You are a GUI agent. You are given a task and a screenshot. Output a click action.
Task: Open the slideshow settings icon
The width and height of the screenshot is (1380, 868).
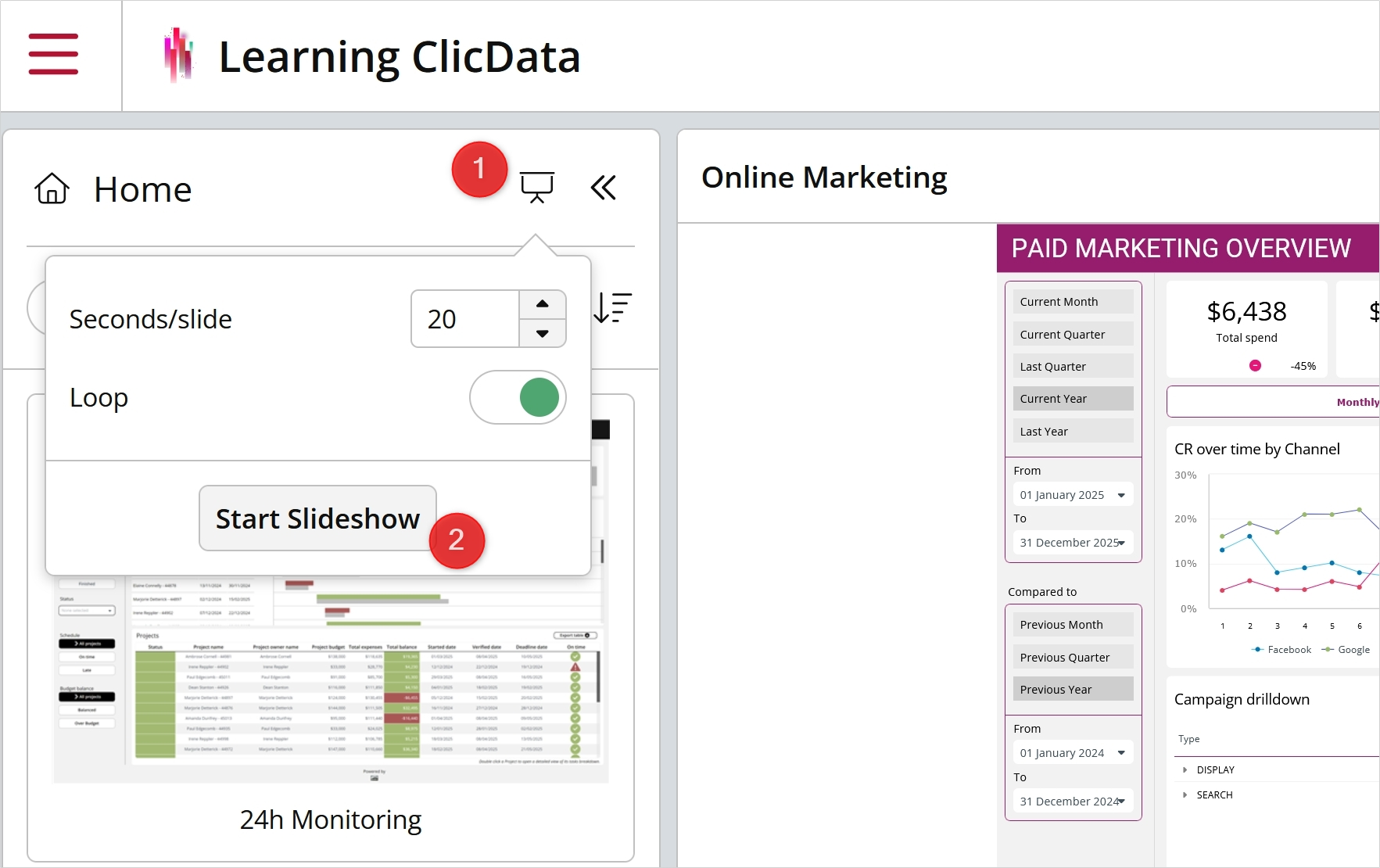(538, 187)
